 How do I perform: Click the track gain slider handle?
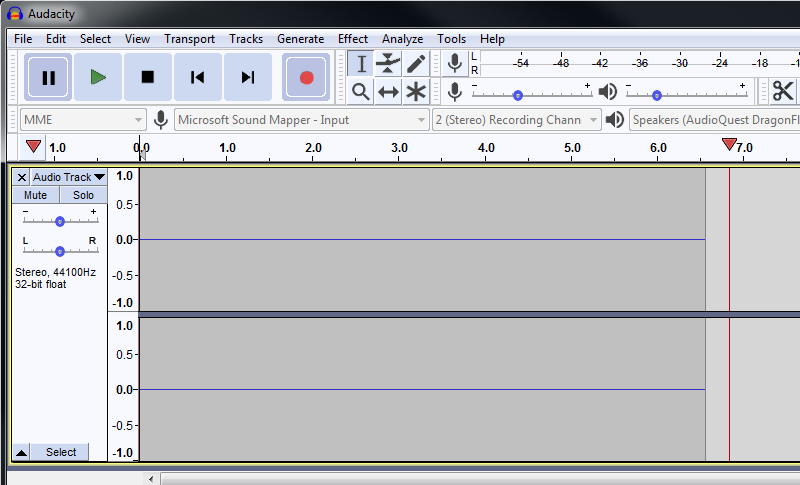point(60,221)
